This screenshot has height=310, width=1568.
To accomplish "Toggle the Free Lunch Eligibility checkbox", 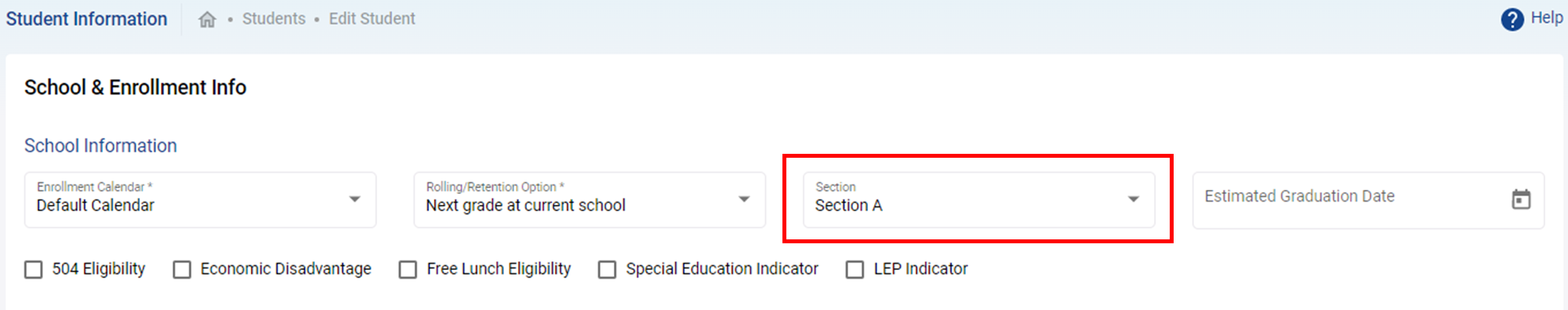I will coord(408,269).
